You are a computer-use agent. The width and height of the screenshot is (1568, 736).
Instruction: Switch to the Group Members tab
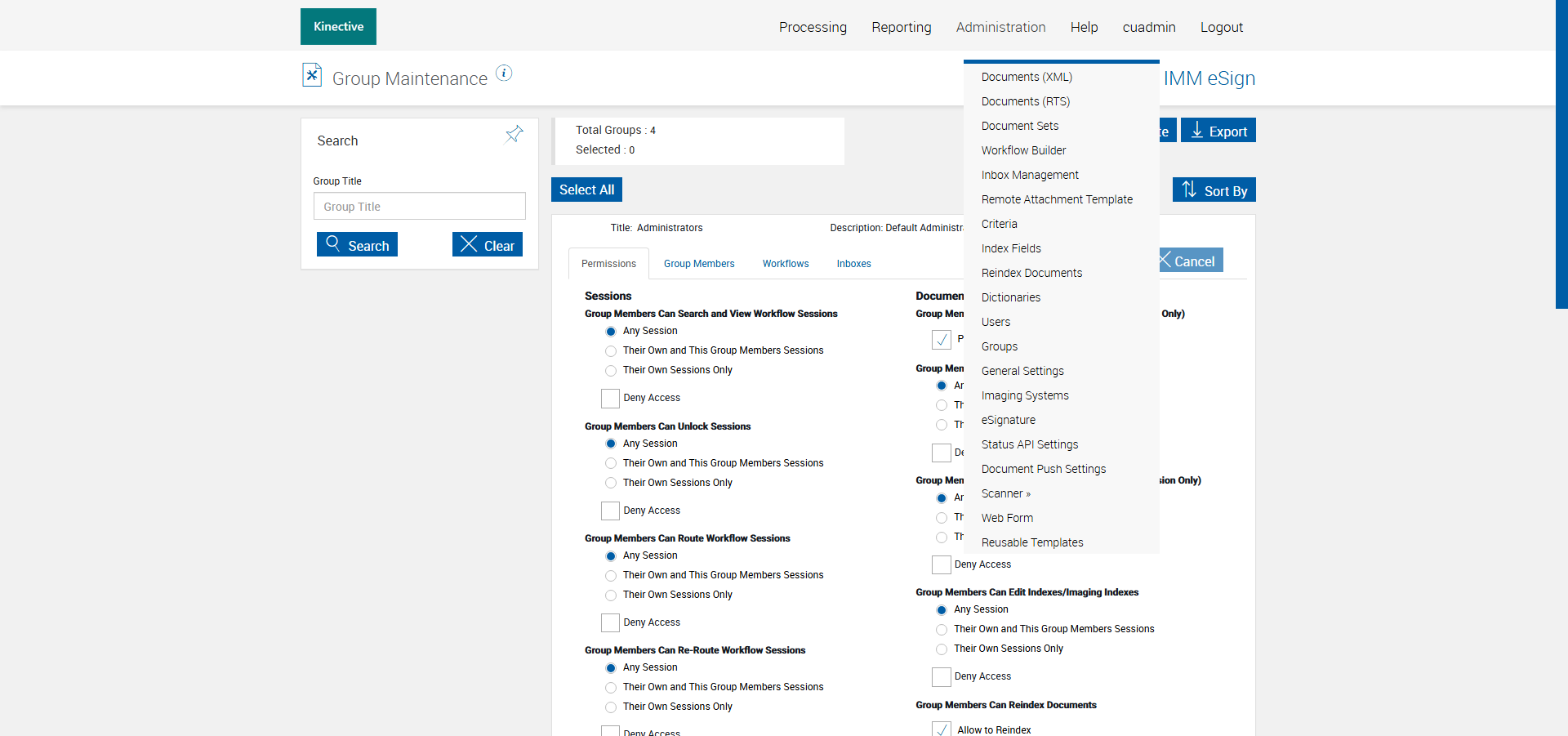699,264
